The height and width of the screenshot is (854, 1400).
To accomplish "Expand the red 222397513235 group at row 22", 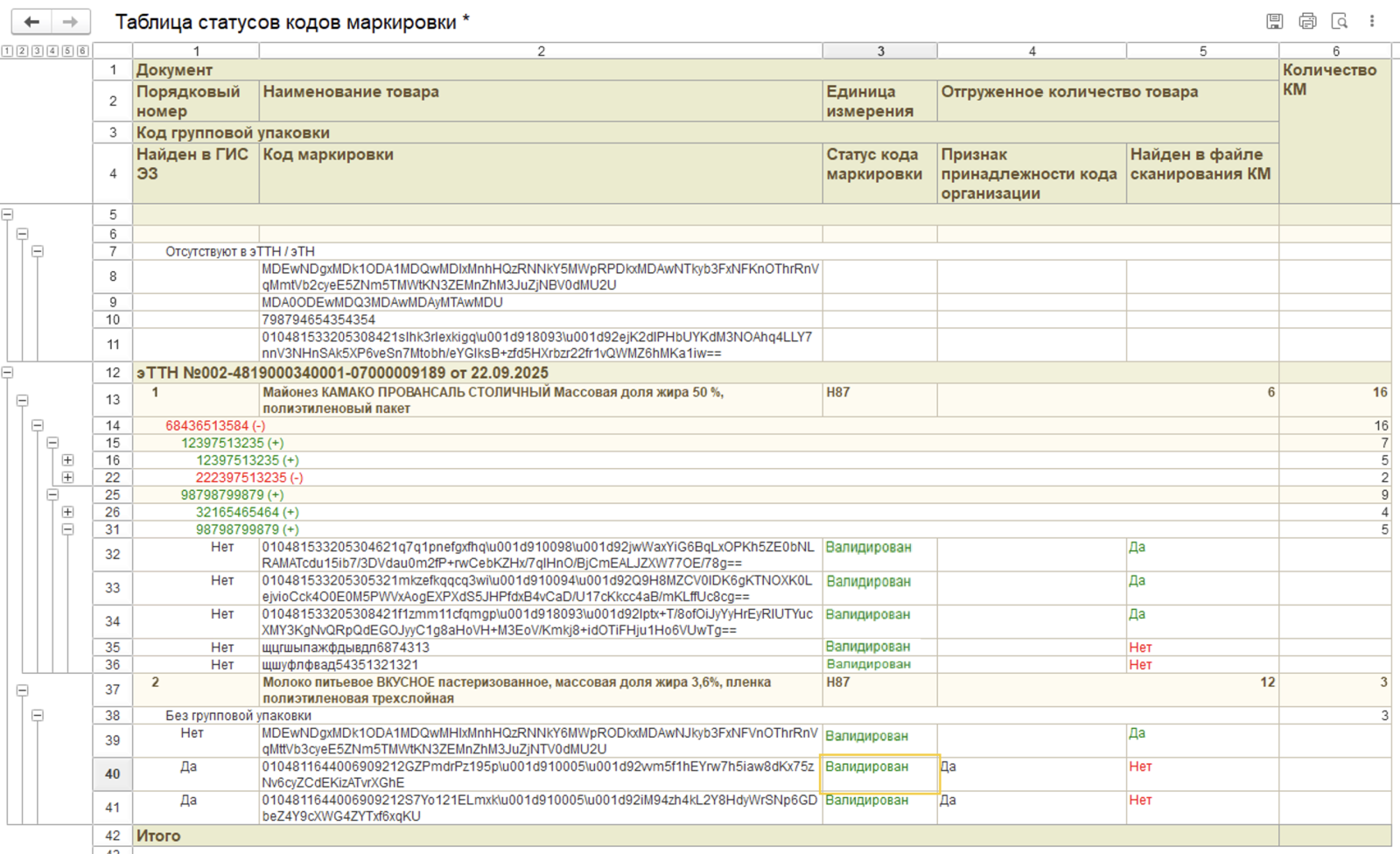I will (68, 478).
